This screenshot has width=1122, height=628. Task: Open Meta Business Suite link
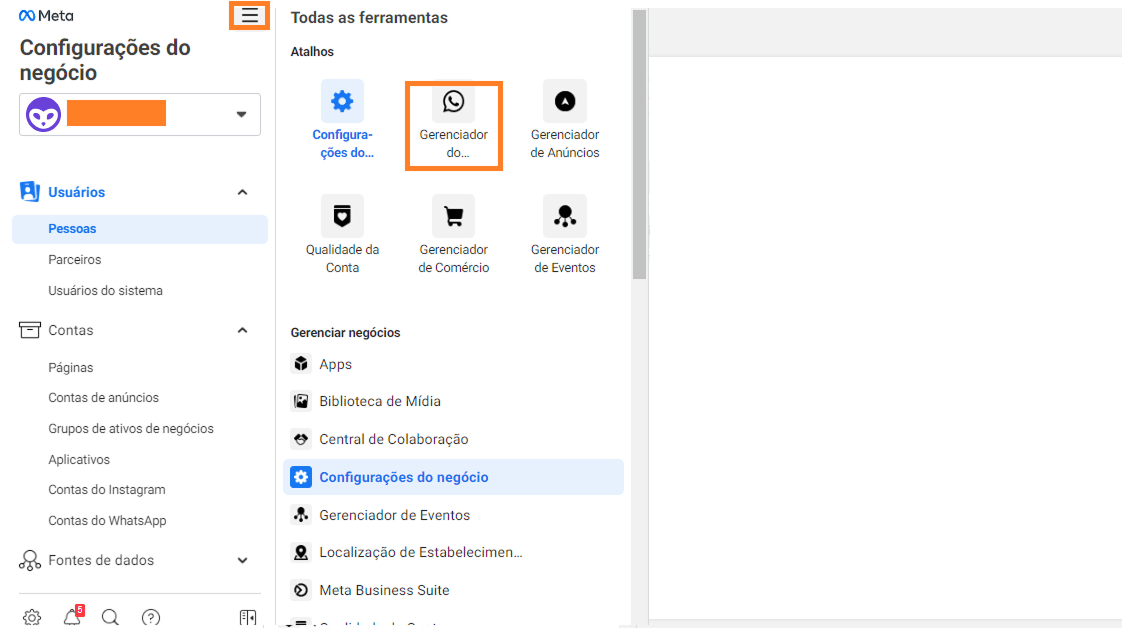tap(384, 590)
